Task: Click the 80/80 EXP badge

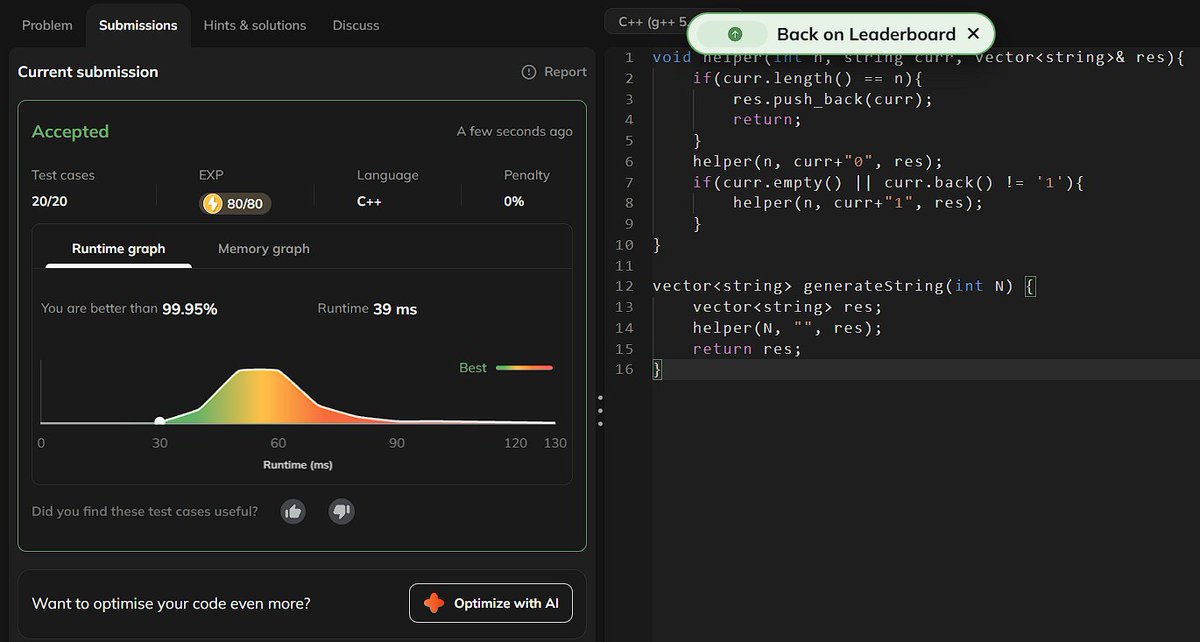Action: (x=235, y=203)
